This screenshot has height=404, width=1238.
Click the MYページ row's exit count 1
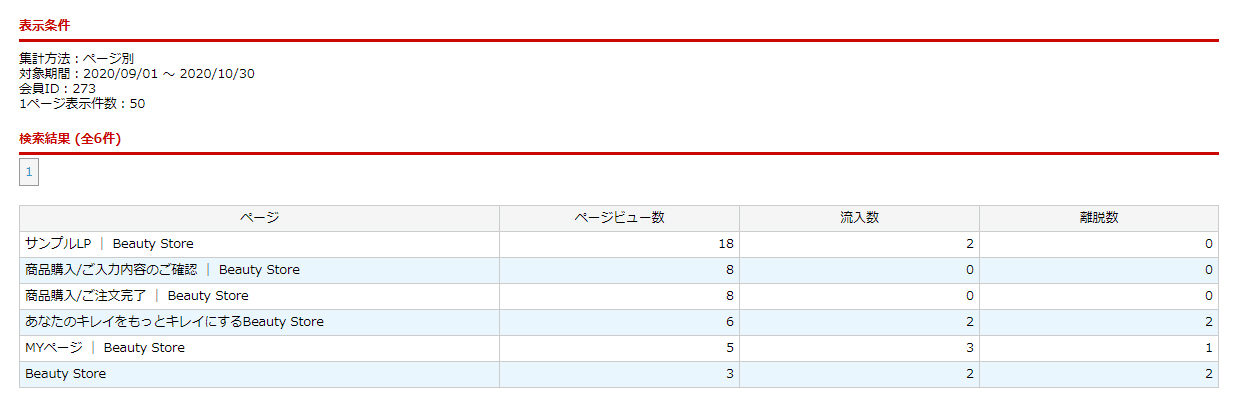click(1208, 348)
